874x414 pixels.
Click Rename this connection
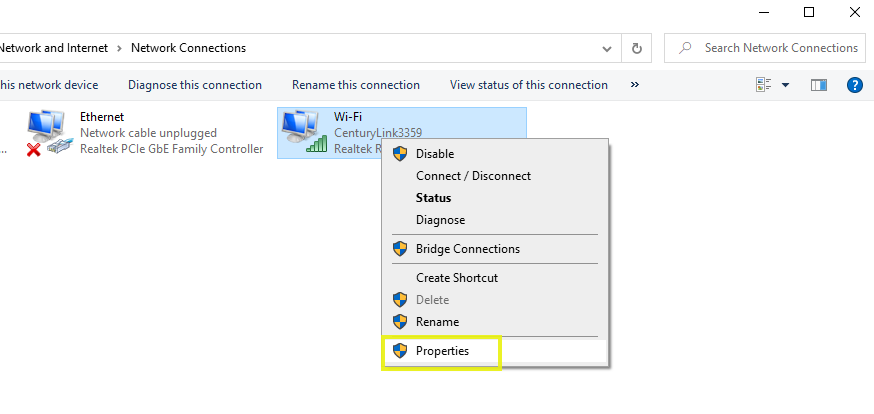[x=356, y=85]
